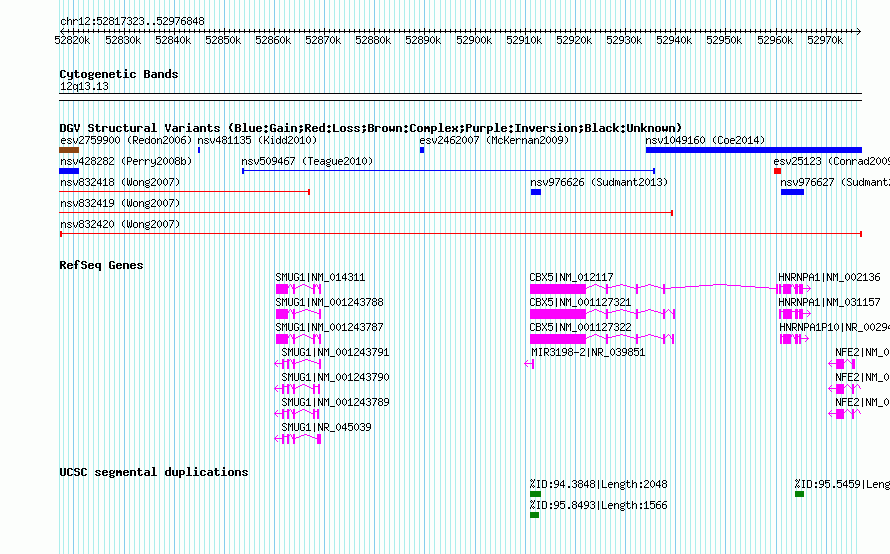Viewport: 890px width, 554px height.
Task: Click the green block under %ID:95.8493 label
Action: coord(534,515)
